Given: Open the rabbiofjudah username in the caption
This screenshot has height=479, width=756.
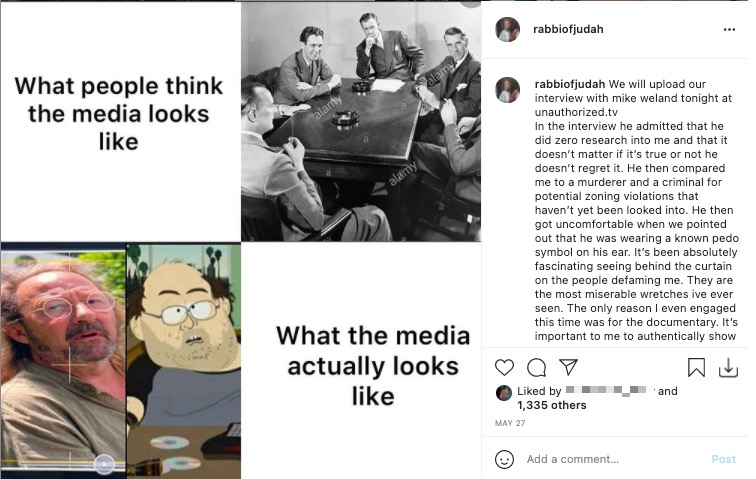Looking at the screenshot, I should click(569, 84).
